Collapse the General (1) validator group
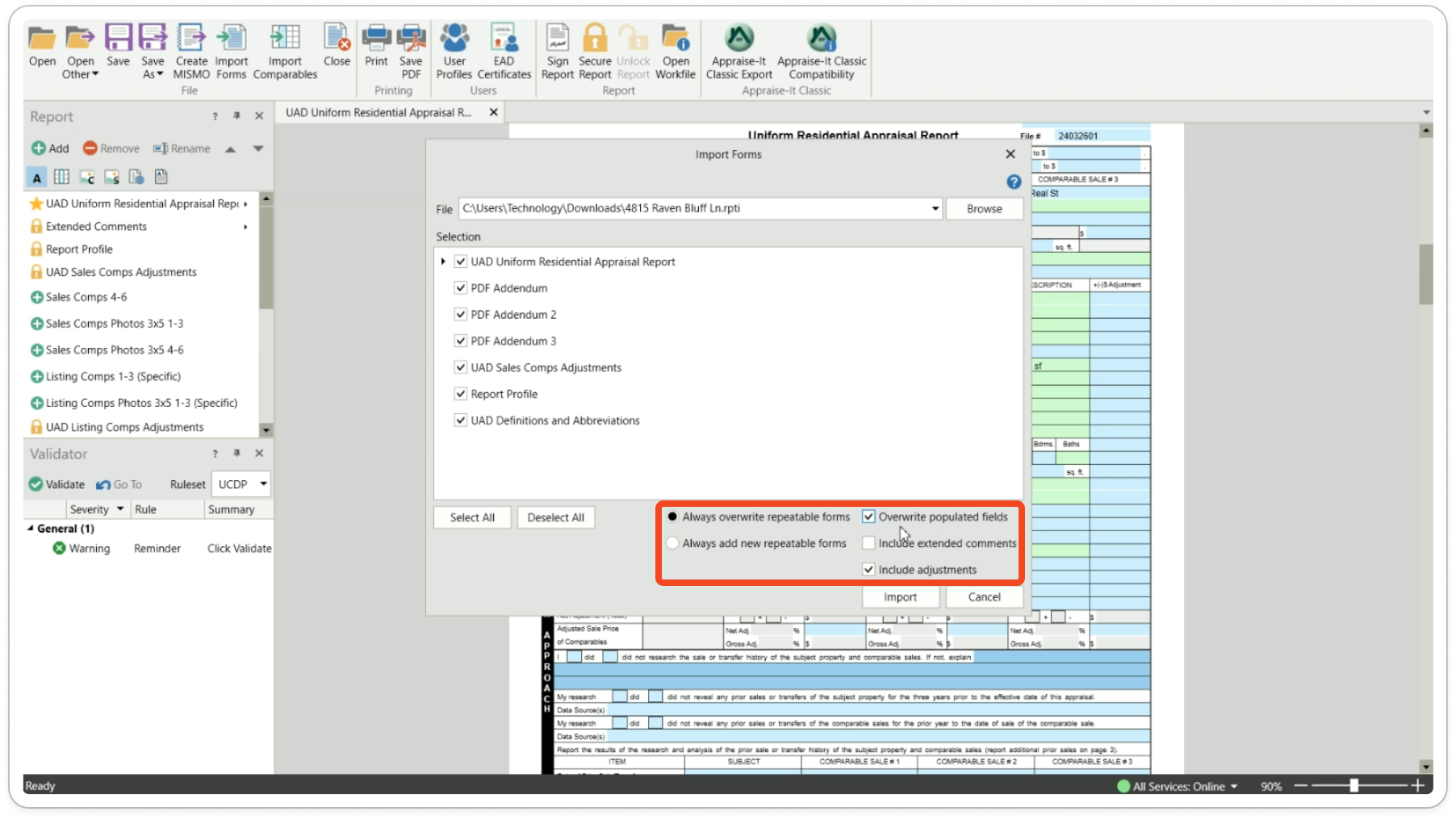 point(31,529)
